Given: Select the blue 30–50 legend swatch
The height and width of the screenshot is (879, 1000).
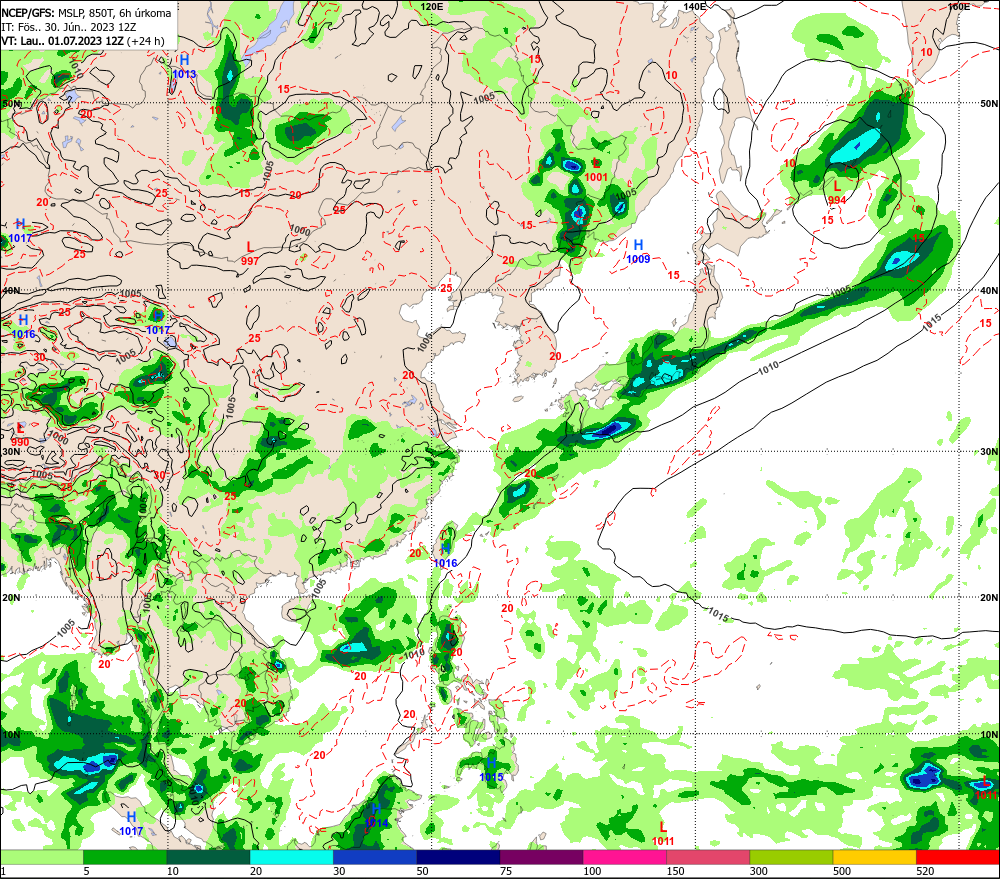Looking at the screenshot, I should coord(374,857).
